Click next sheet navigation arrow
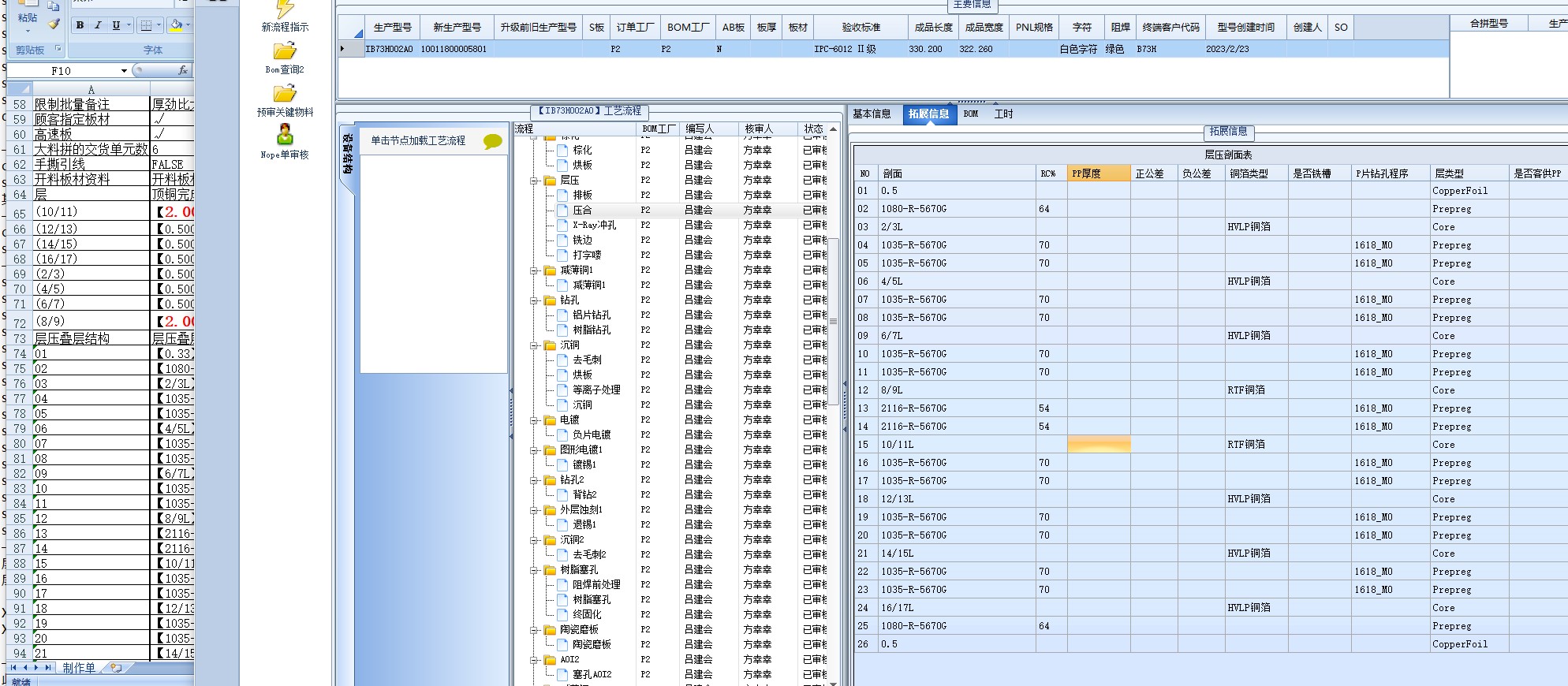Viewport: 1568px width, 686px height. point(36,668)
